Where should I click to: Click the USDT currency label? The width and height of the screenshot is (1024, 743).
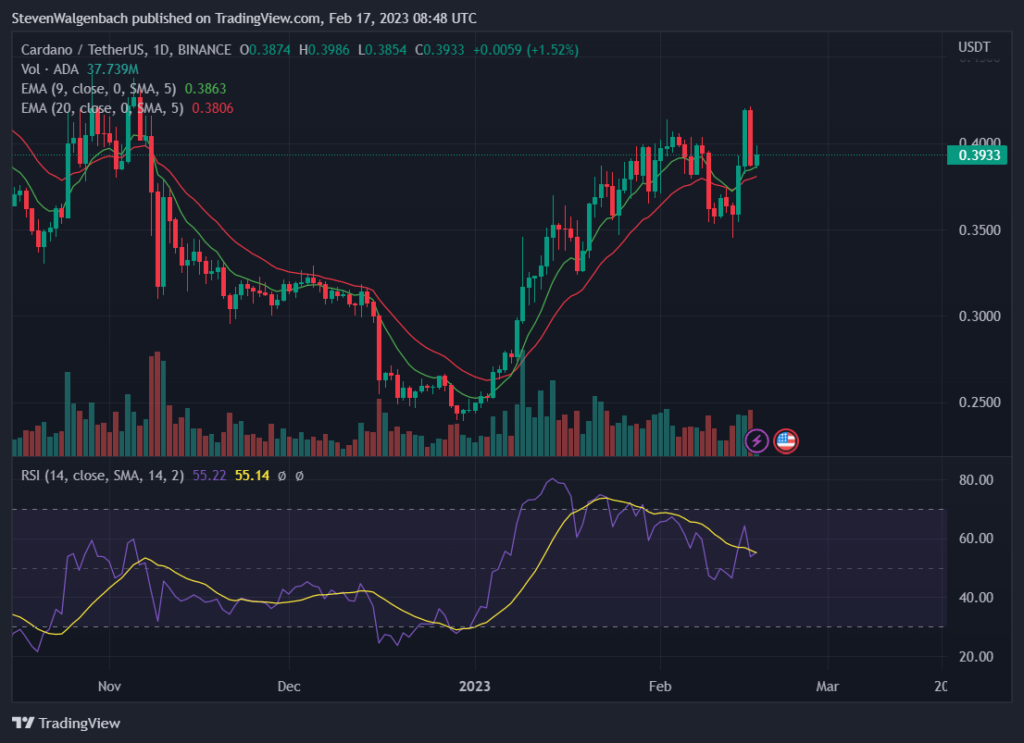[x=974, y=47]
